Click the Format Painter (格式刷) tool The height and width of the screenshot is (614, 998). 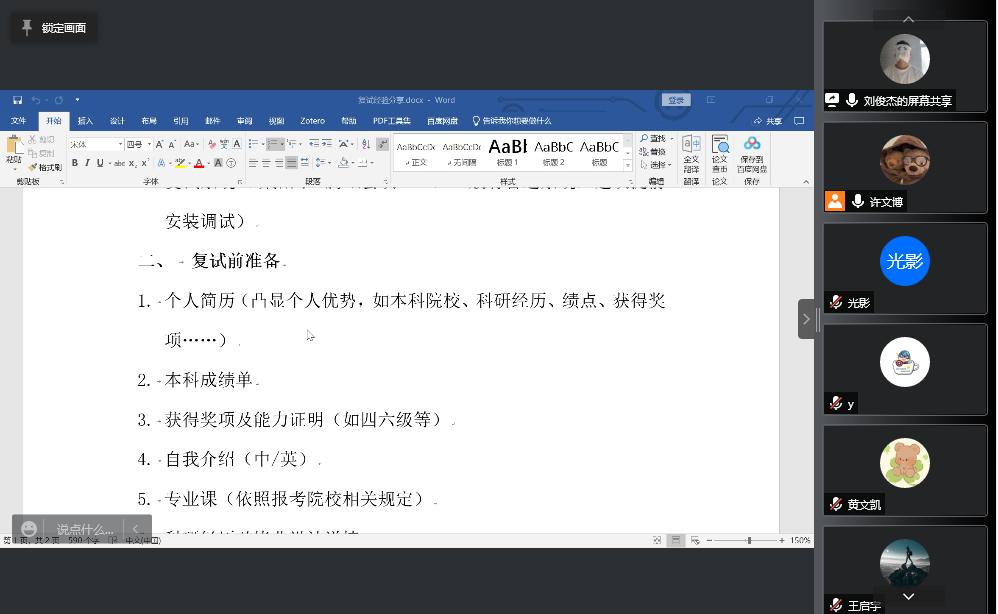[x=45, y=167]
